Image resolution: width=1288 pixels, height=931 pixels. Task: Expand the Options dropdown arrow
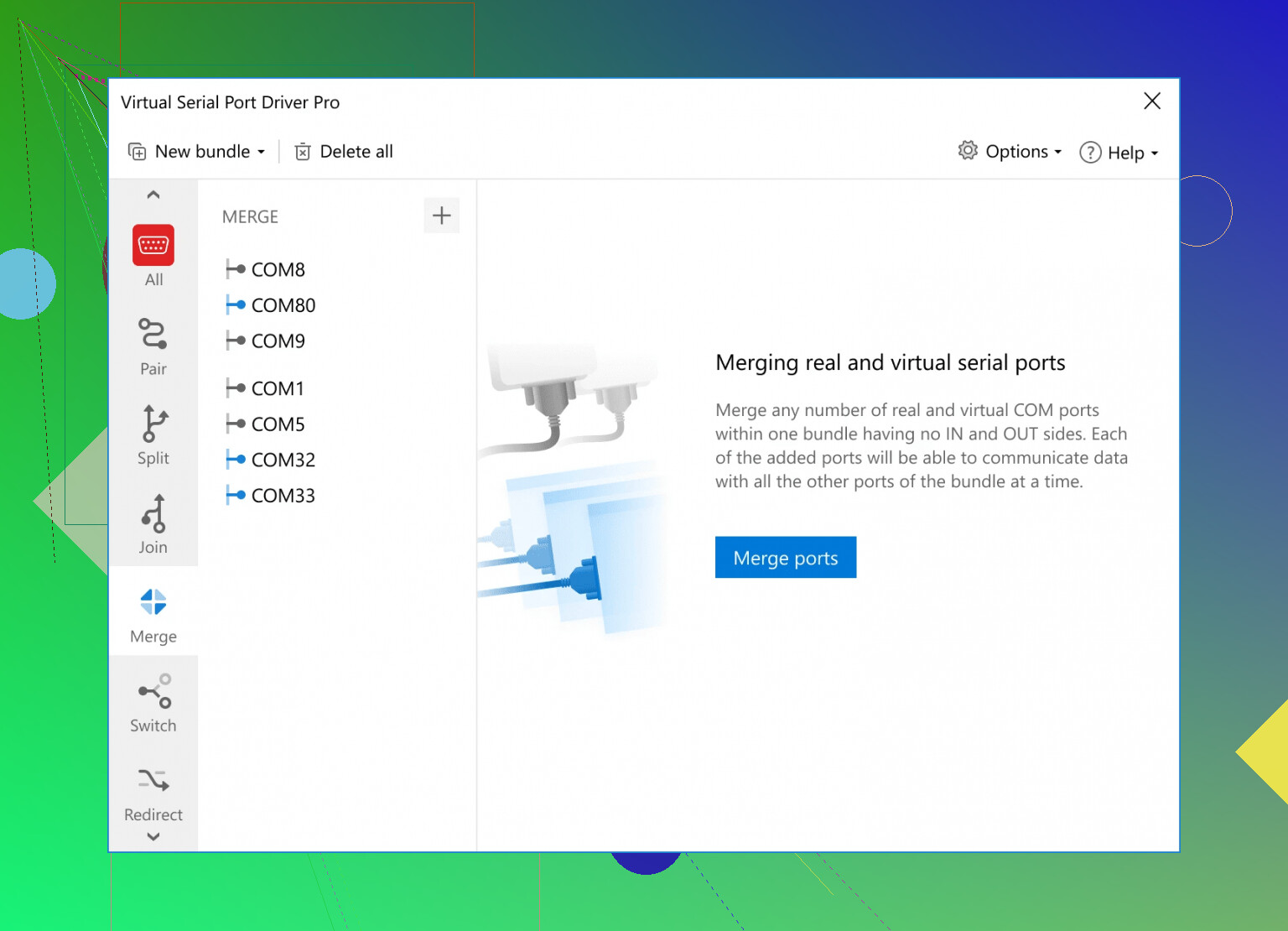point(1058,153)
